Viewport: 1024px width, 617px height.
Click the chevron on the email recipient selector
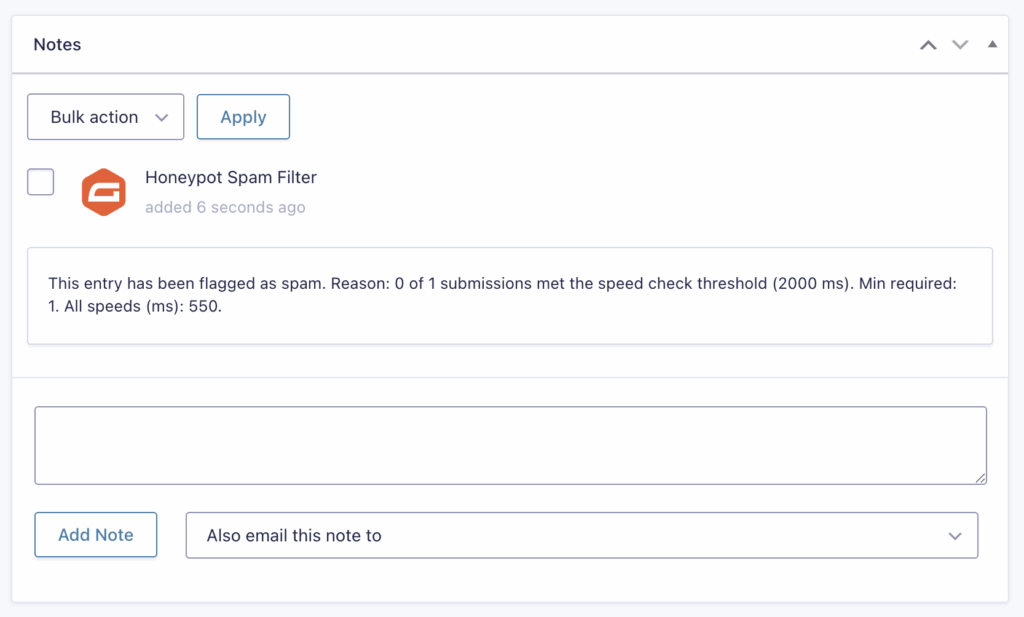click(x=954, y=535)
